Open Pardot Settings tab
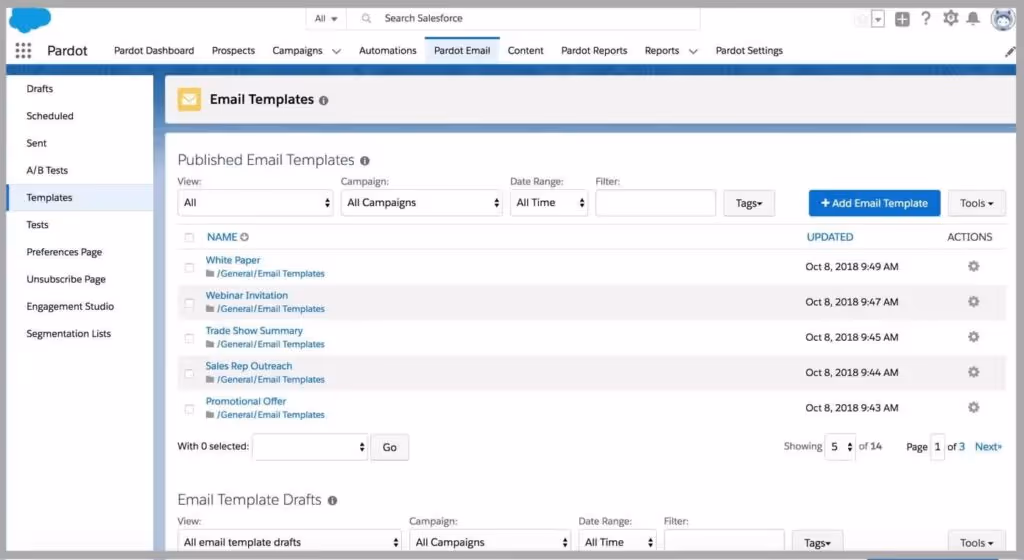Screen dimensions: 1024x560 (x=749, y=50)
